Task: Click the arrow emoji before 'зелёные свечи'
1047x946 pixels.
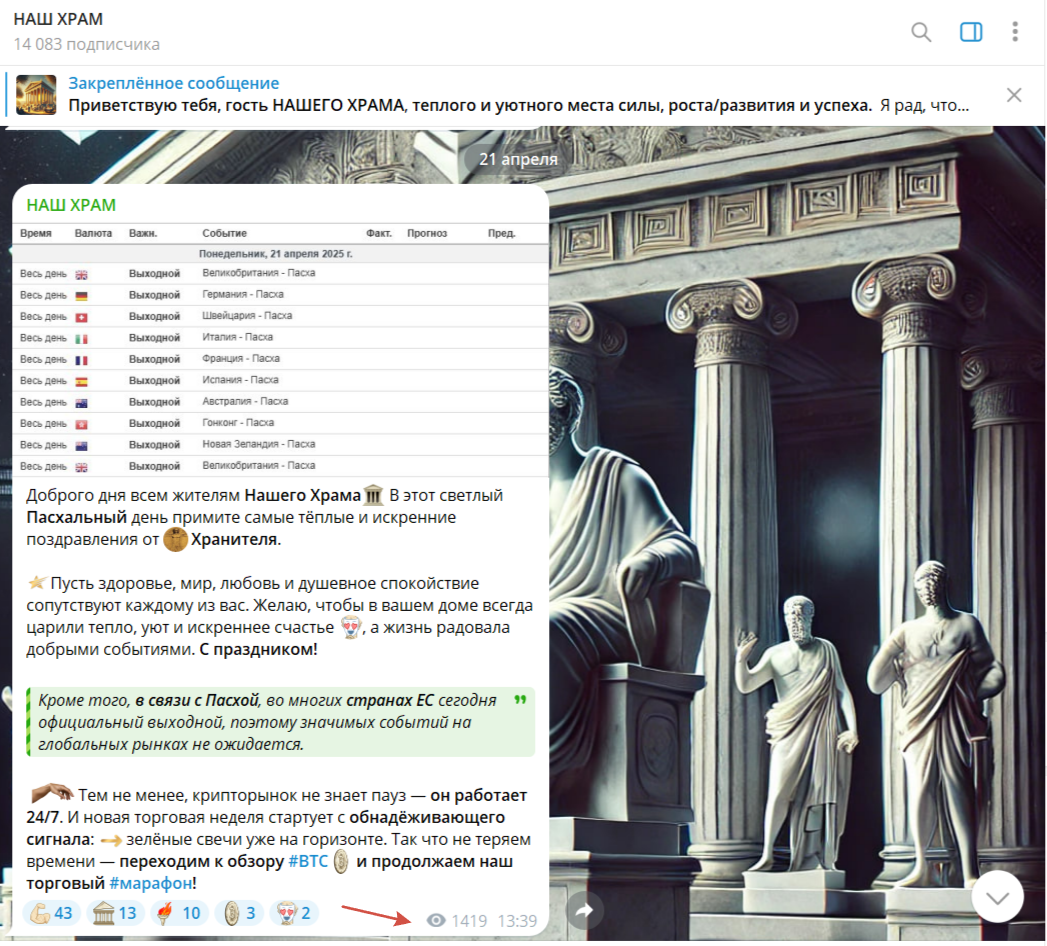Action: coord(111,840)
